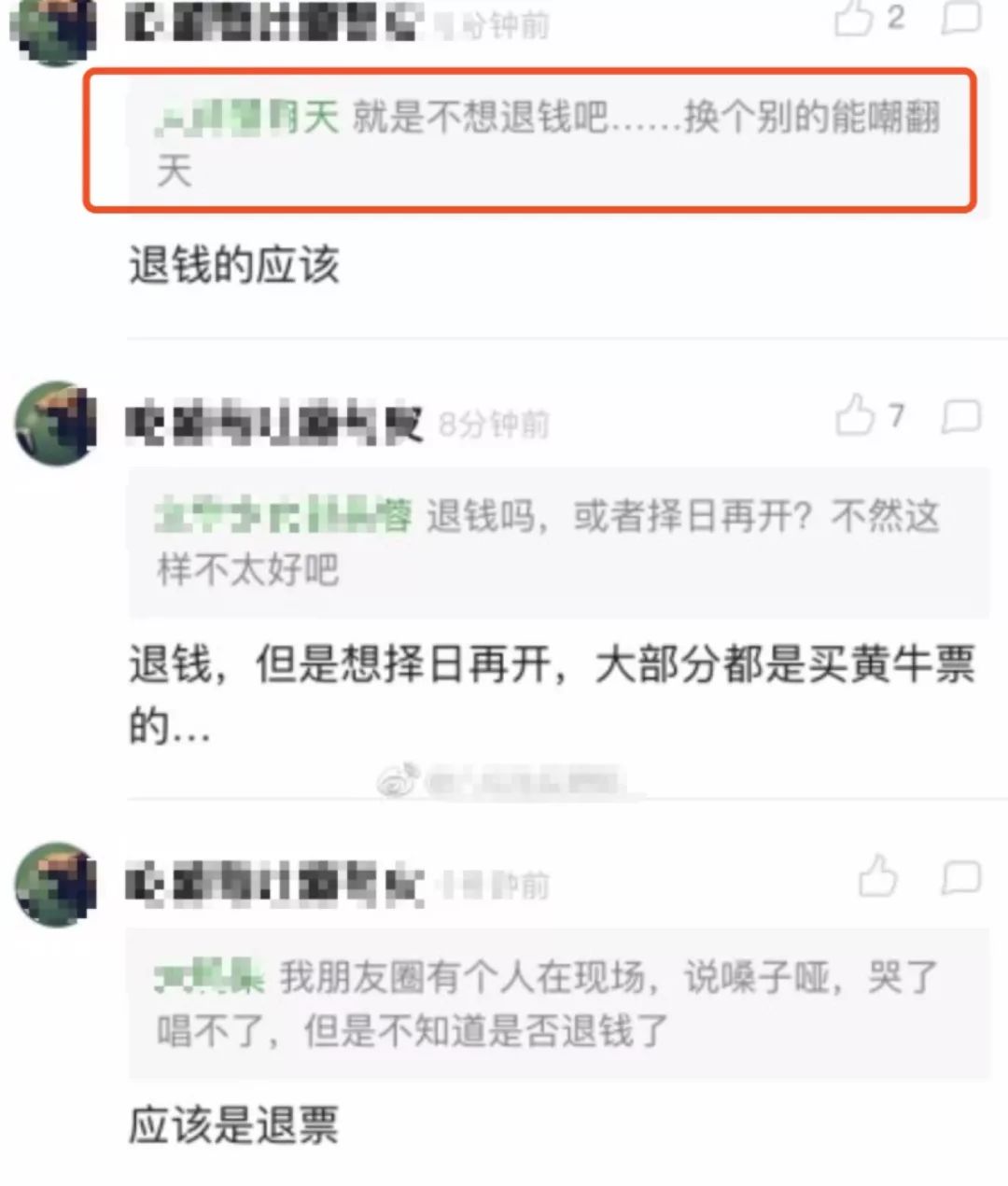Tap the Weibo watermark logo
1008x1186 pixels.
point(398,779)
